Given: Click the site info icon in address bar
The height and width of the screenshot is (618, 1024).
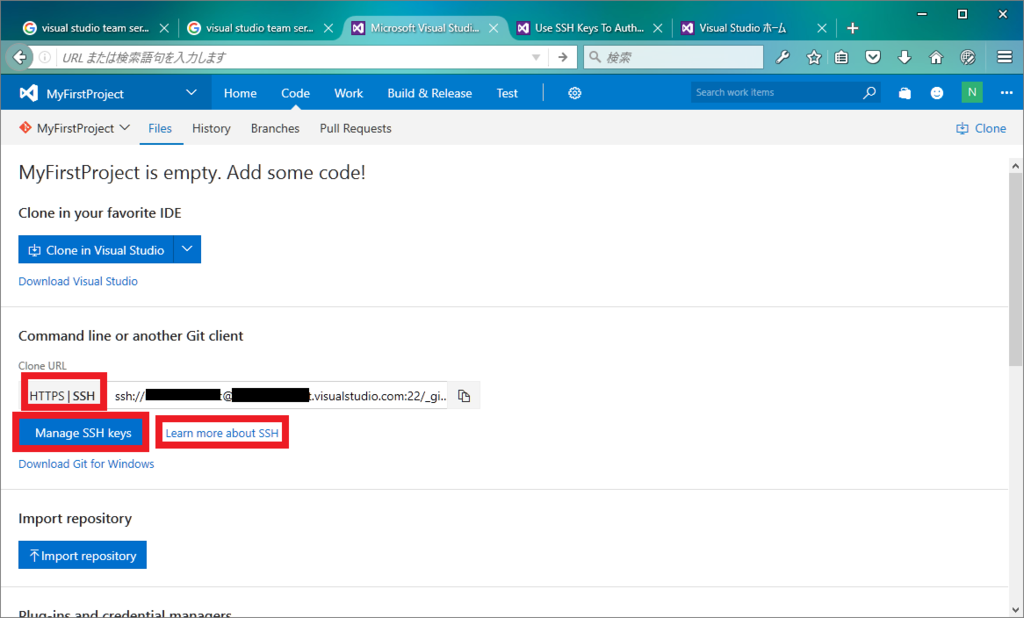Looking at the screenshot, I should tap(45, 57).
